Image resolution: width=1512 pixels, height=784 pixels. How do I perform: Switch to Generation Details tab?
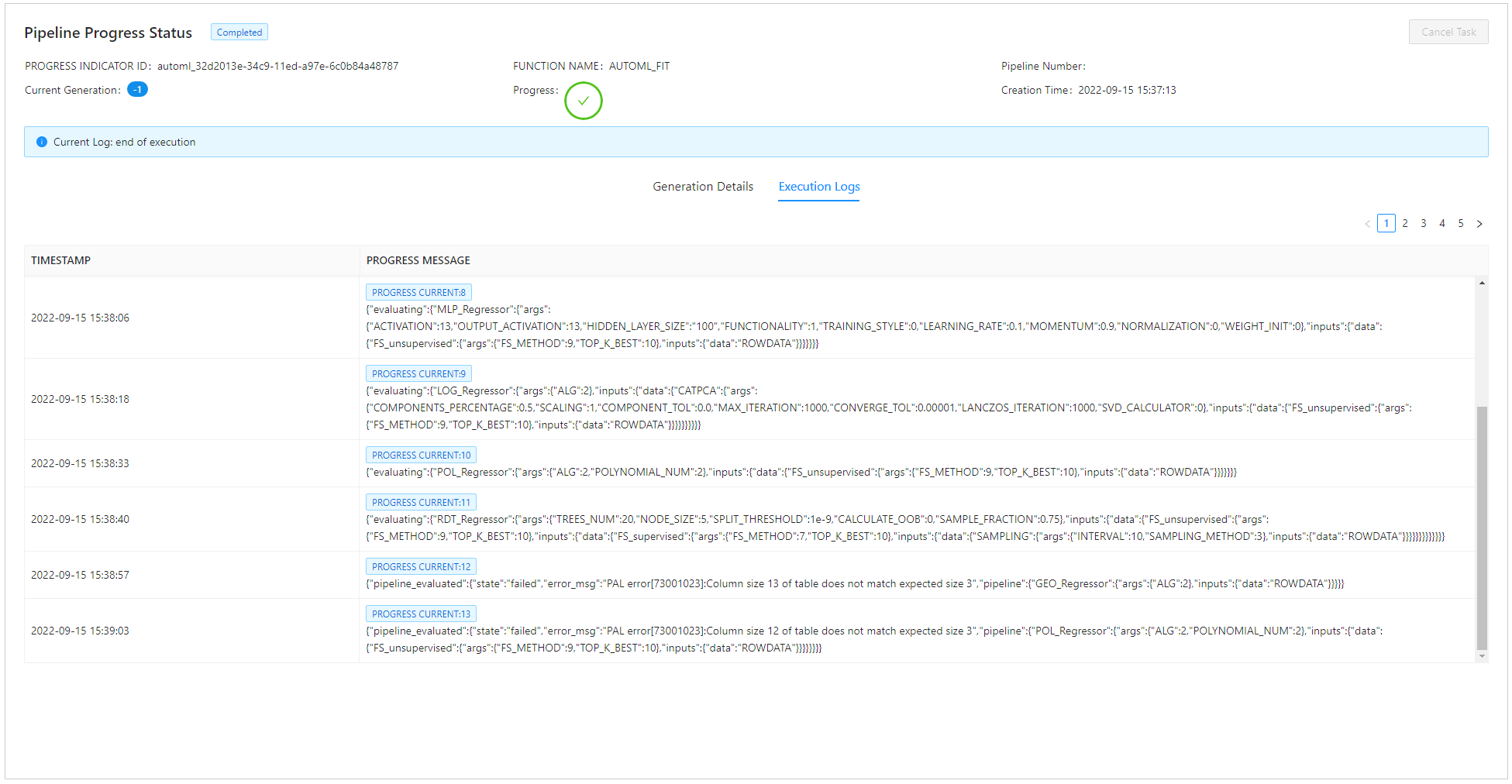point(702,187)
